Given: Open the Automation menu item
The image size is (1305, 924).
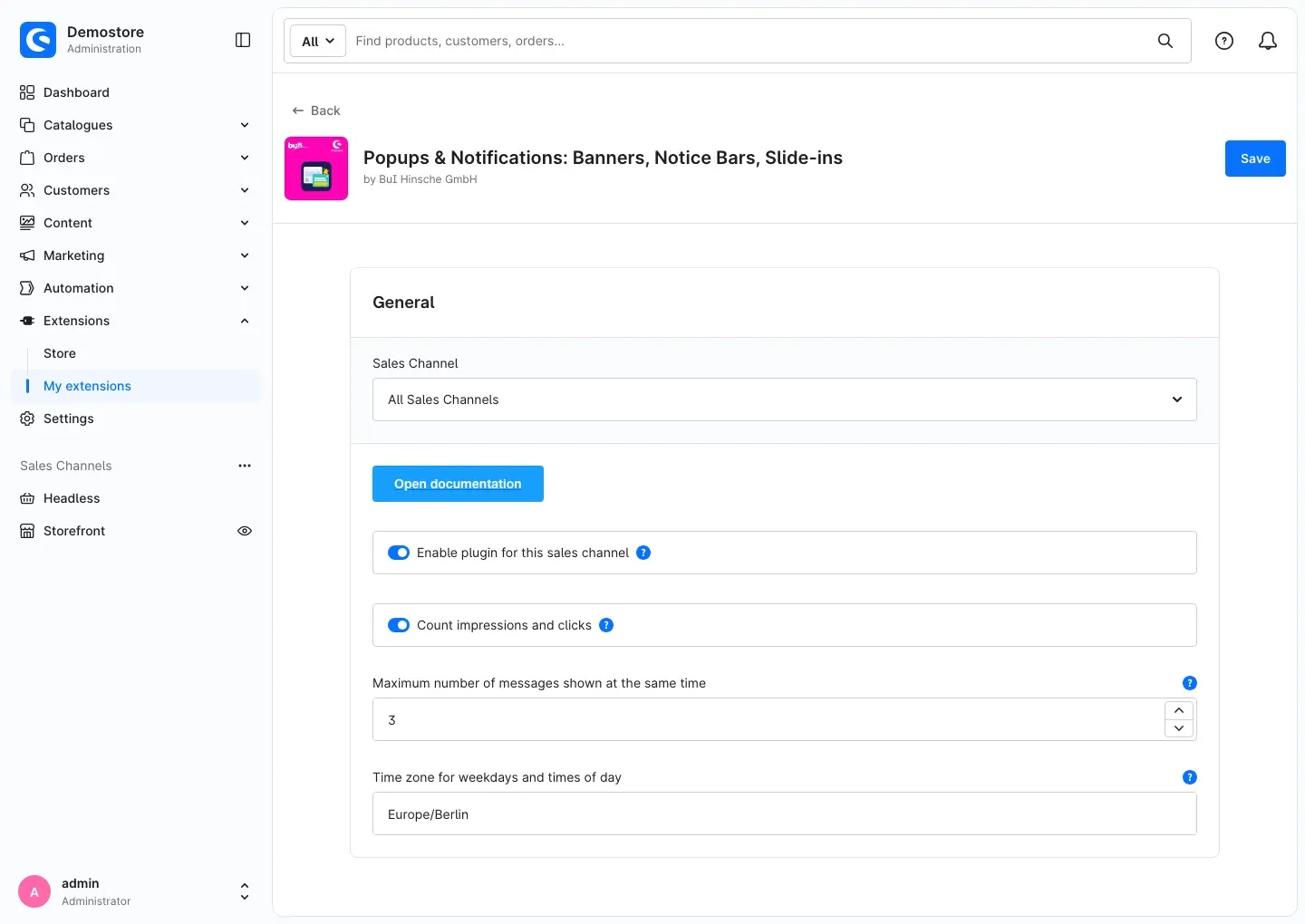Looking at the screenshot, I should [x=136, y=288].
